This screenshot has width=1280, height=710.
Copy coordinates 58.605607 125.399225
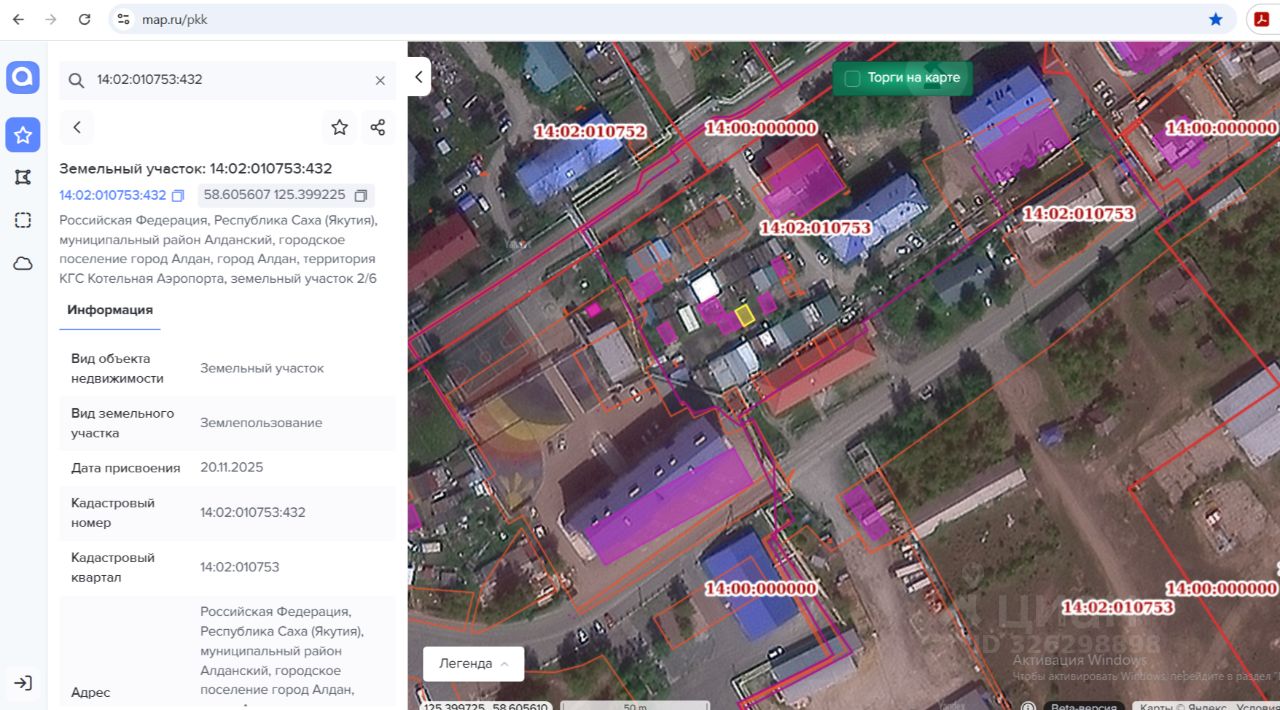(x=361, y=195)
